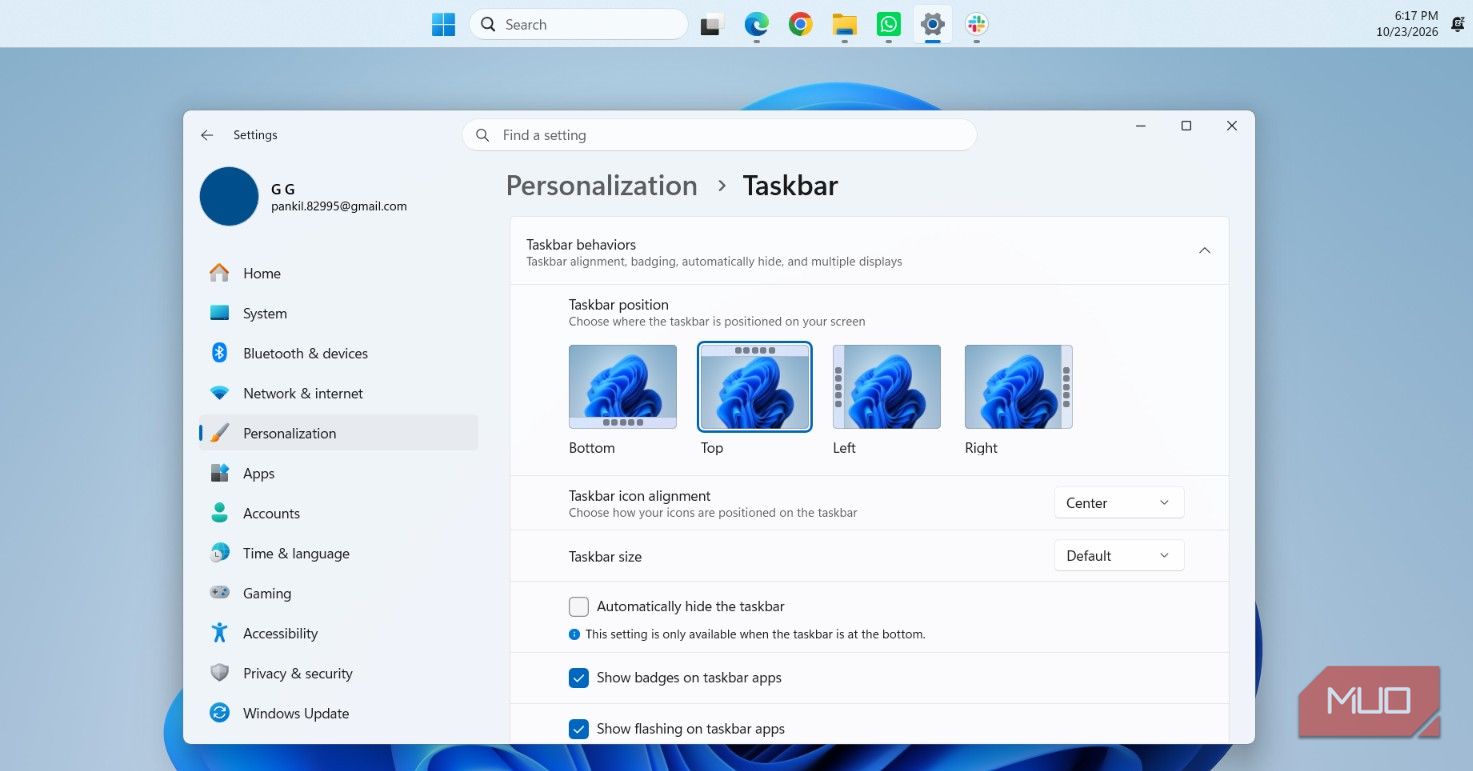Open Accounts settings in the sidebar
1473x771 pixels.
pos(338,513)
